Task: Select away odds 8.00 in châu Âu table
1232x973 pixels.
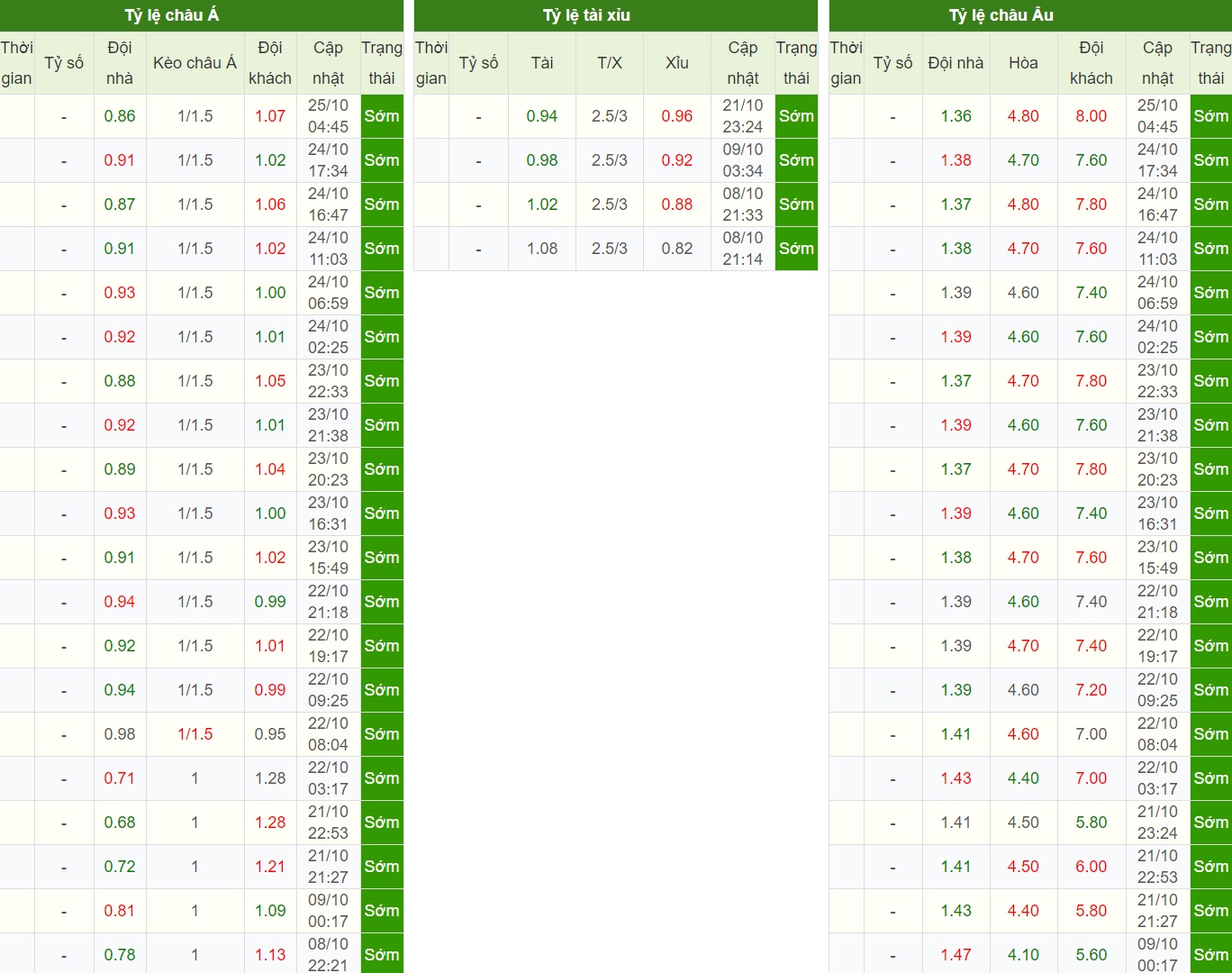Action: [1091, 116]
